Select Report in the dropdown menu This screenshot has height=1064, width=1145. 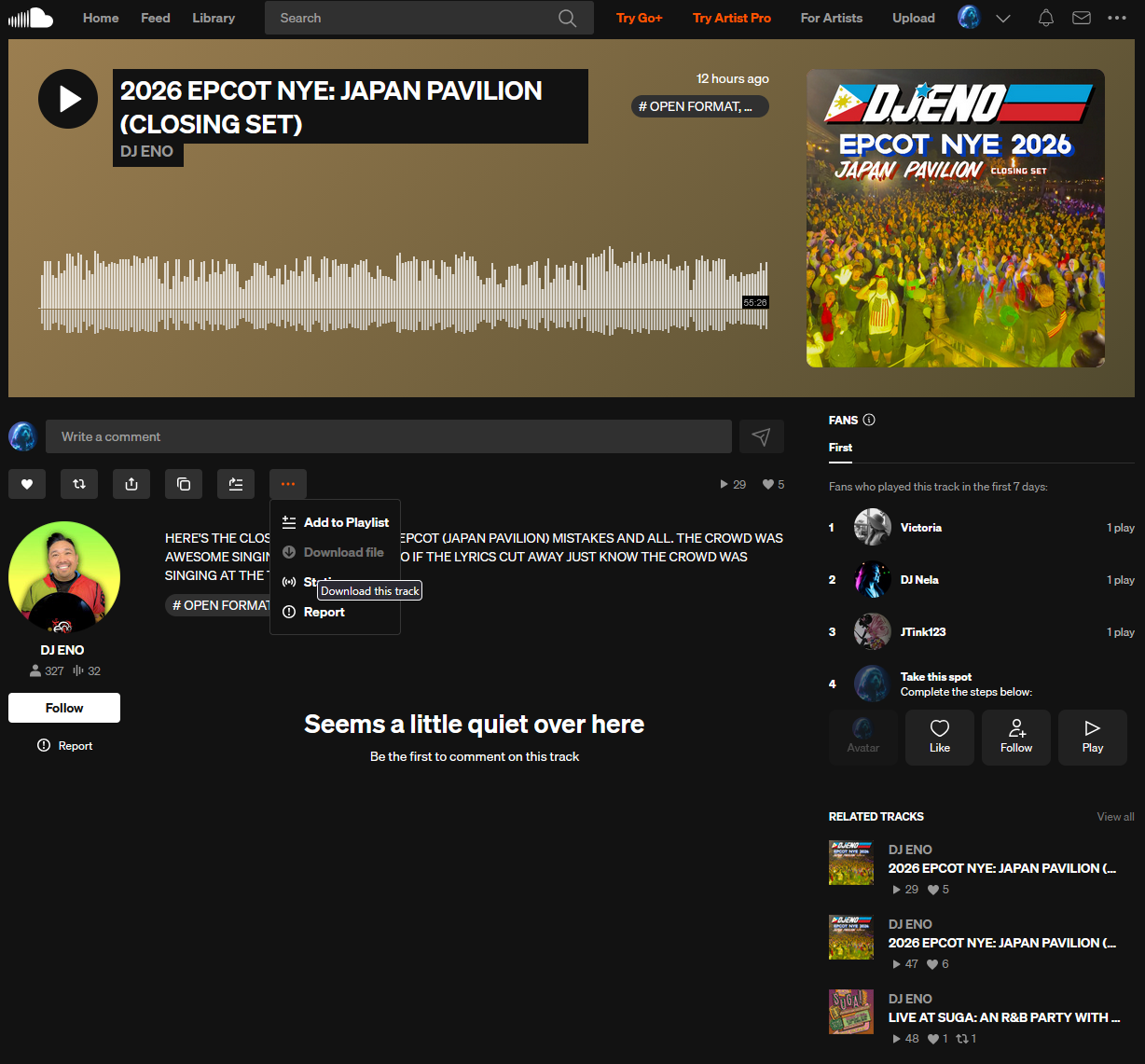336,612
